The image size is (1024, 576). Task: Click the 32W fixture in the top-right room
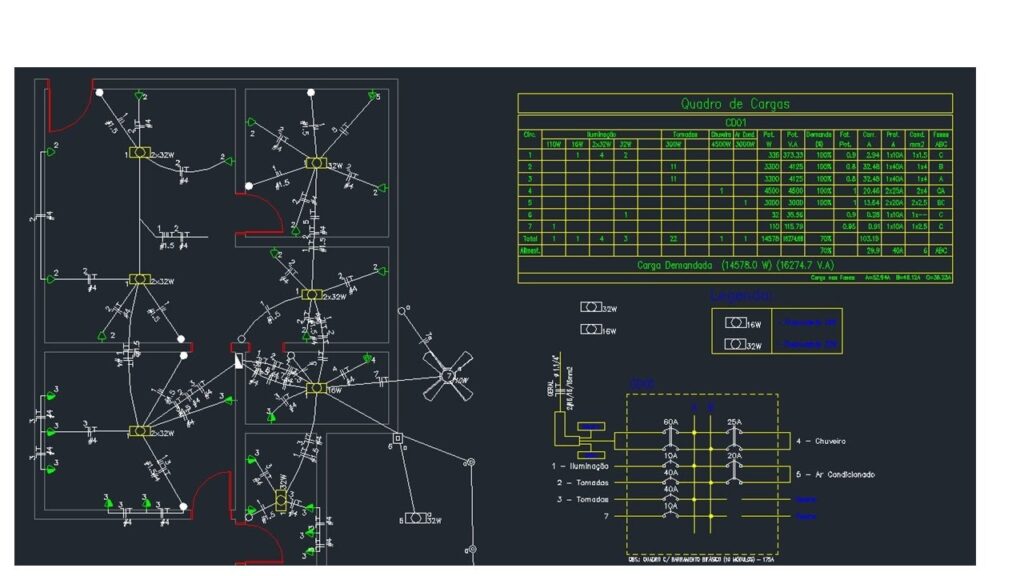pyautogui.click(x=315, y=162)
